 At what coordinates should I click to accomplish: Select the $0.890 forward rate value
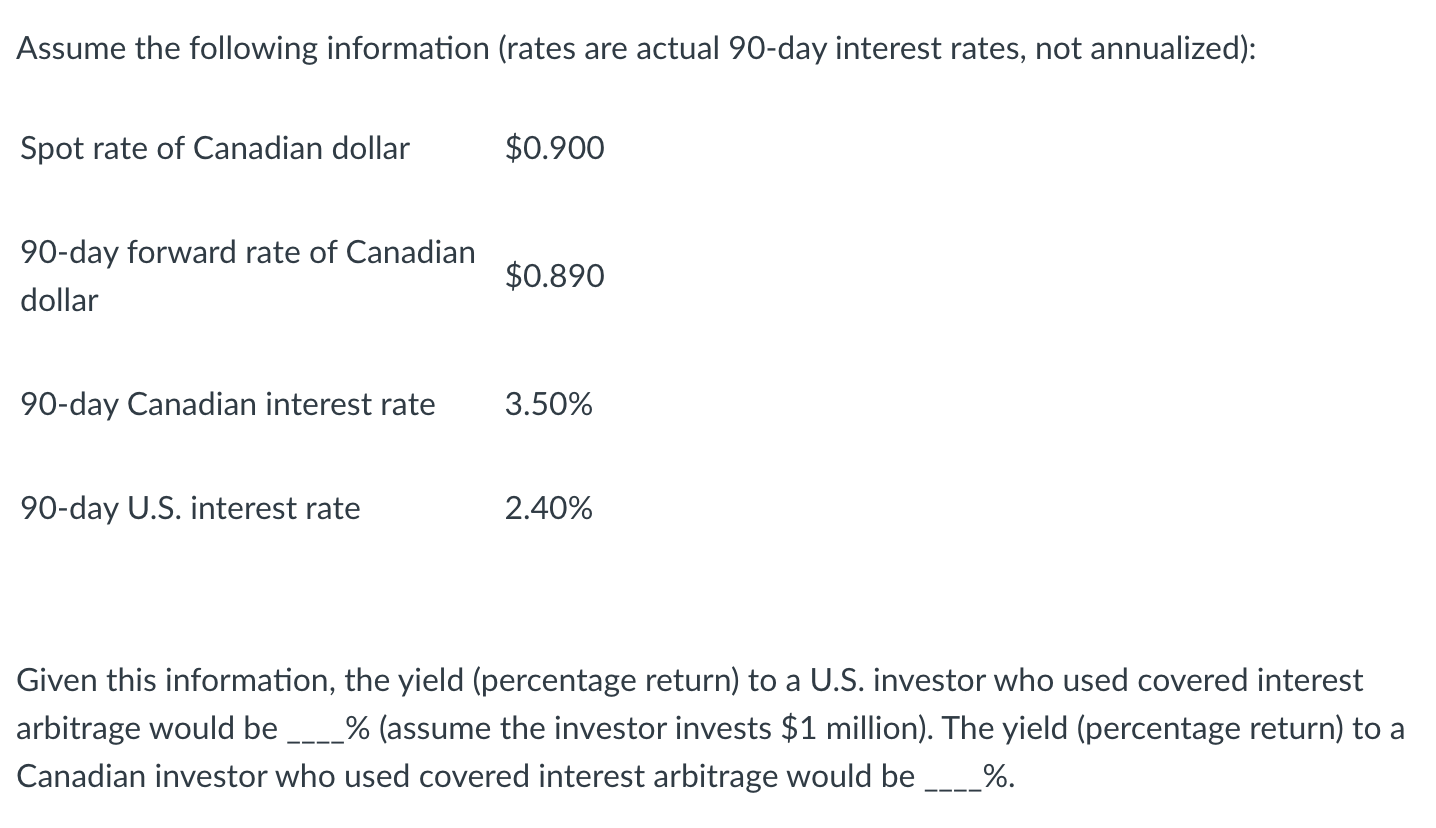coord(554,276)
